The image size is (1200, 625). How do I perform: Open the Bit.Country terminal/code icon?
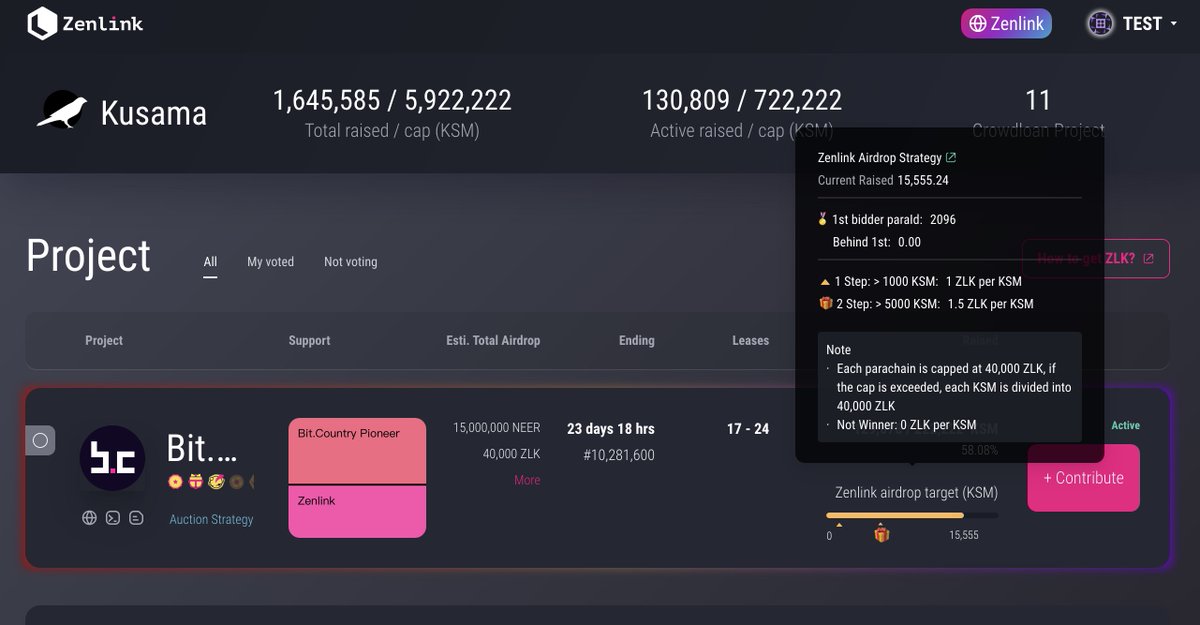(113, 518)
